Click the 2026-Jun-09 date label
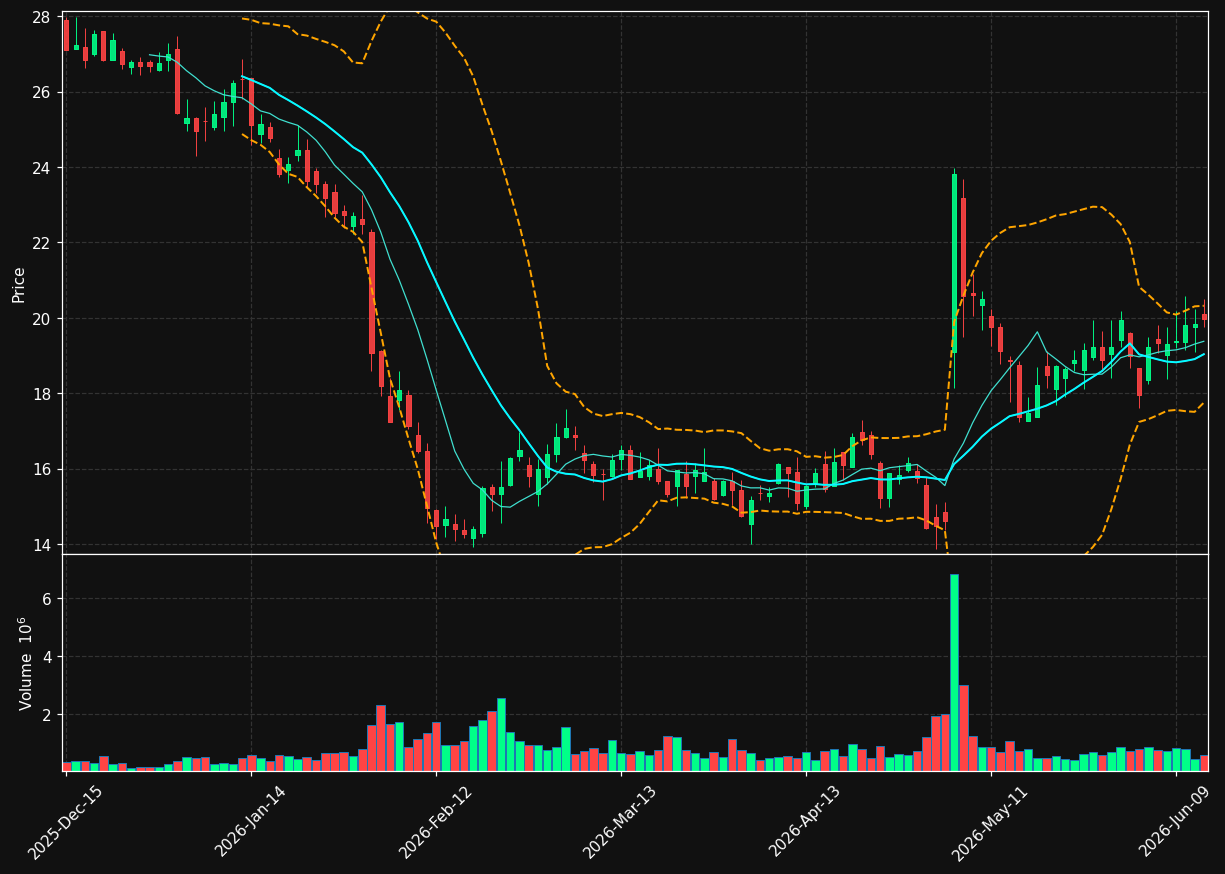The height and width of the screenshot is (874, 1225). tap(1176, 822)
